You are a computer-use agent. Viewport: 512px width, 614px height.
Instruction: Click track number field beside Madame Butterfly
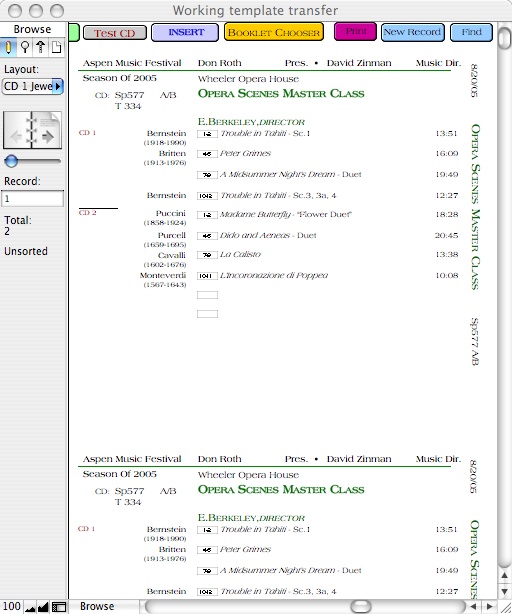click(x=207, y=215)
